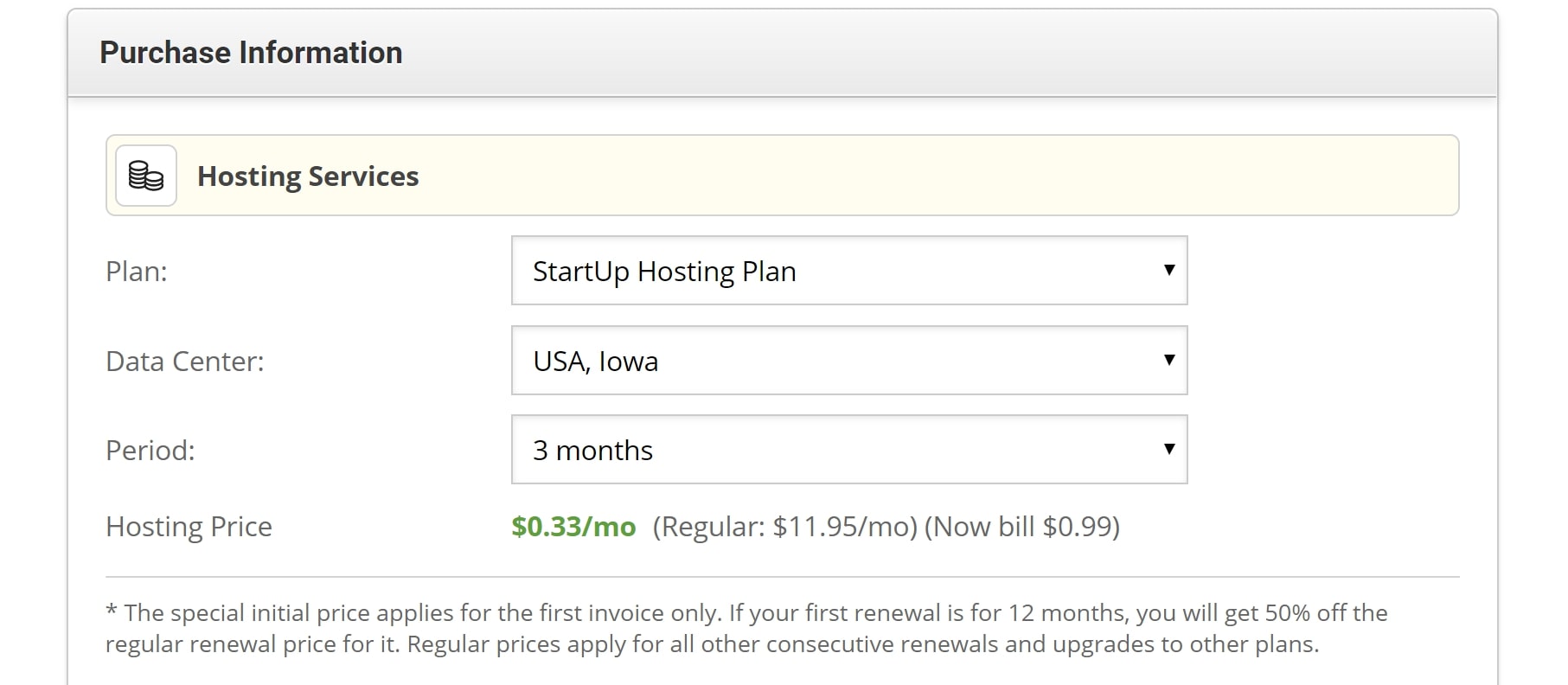Screen dimensions: 1568x685
Task: Click the "Data Center:" field label
Action: tap(185, 362)
